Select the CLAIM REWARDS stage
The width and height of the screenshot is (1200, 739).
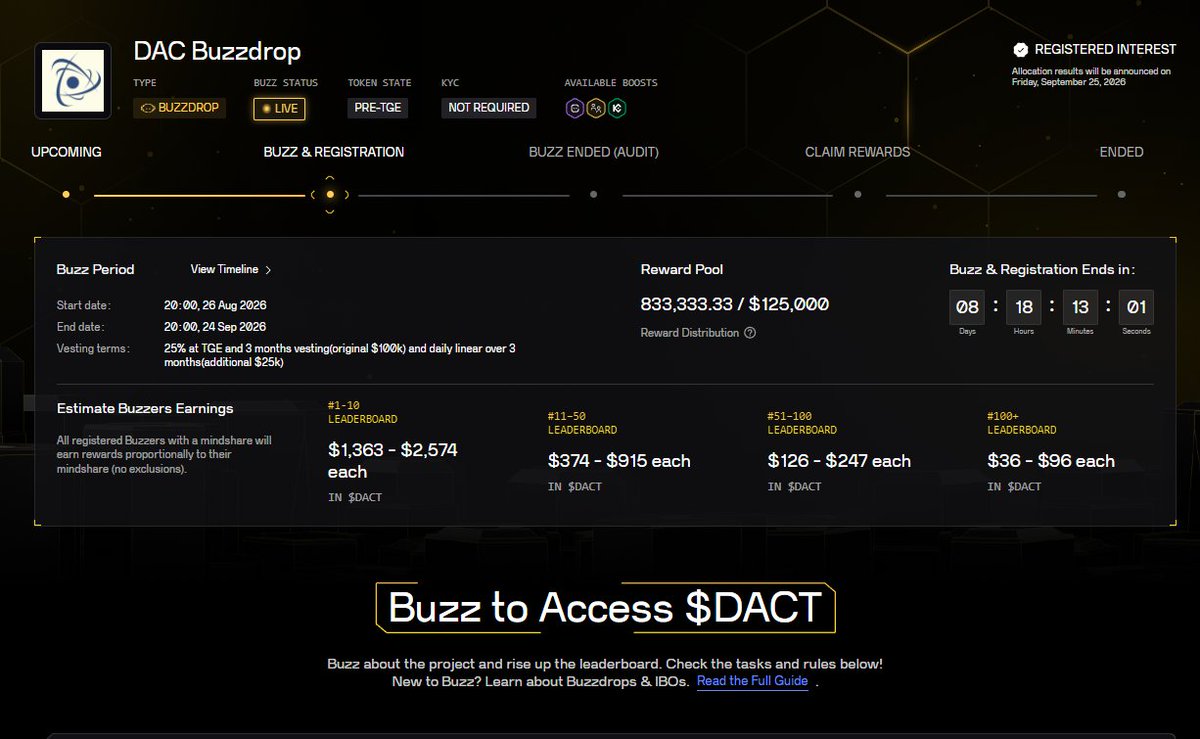pos(858,152)
